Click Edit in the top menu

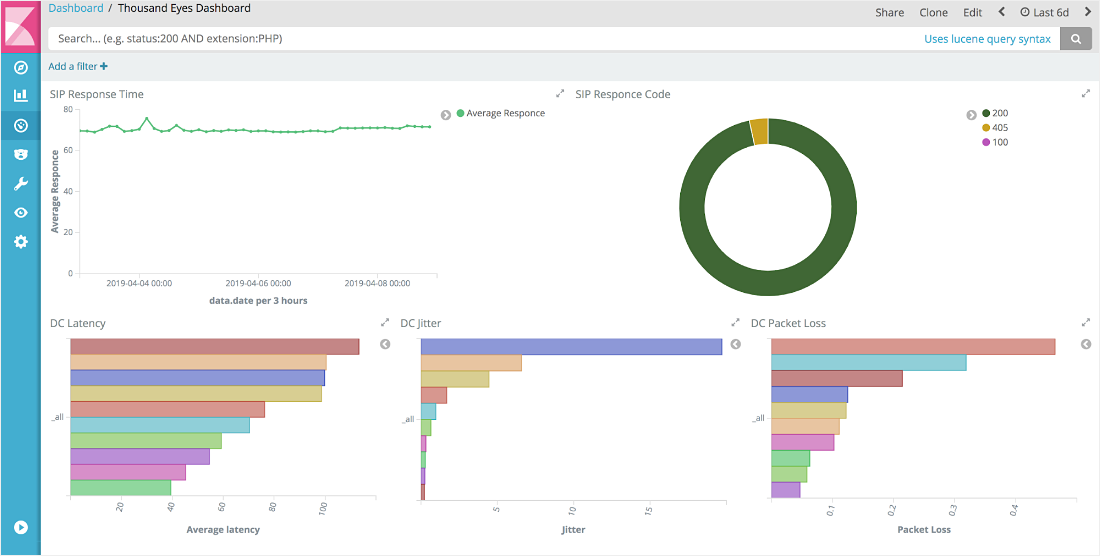tap(972, 13)
